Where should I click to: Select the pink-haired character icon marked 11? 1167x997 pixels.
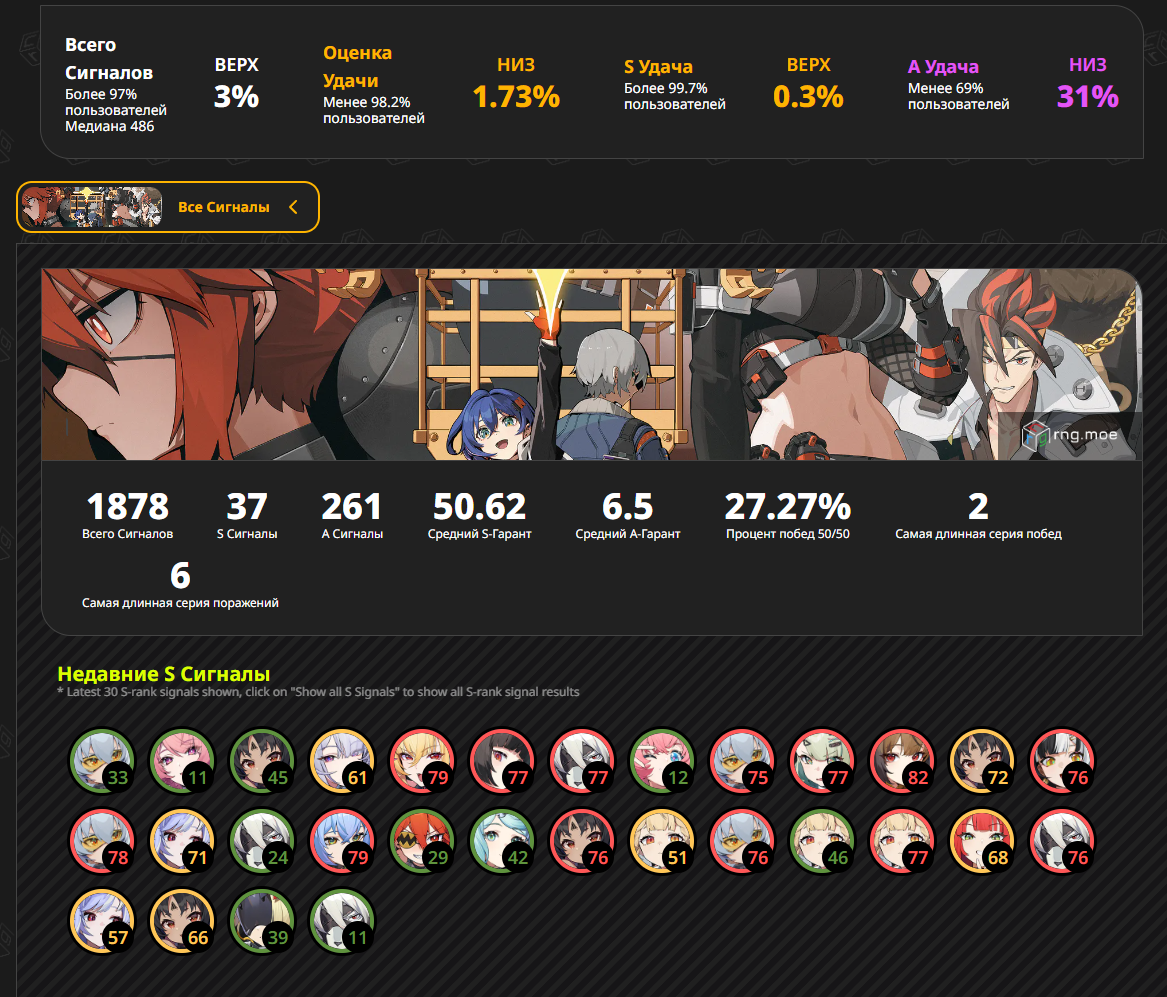point(182,760)
